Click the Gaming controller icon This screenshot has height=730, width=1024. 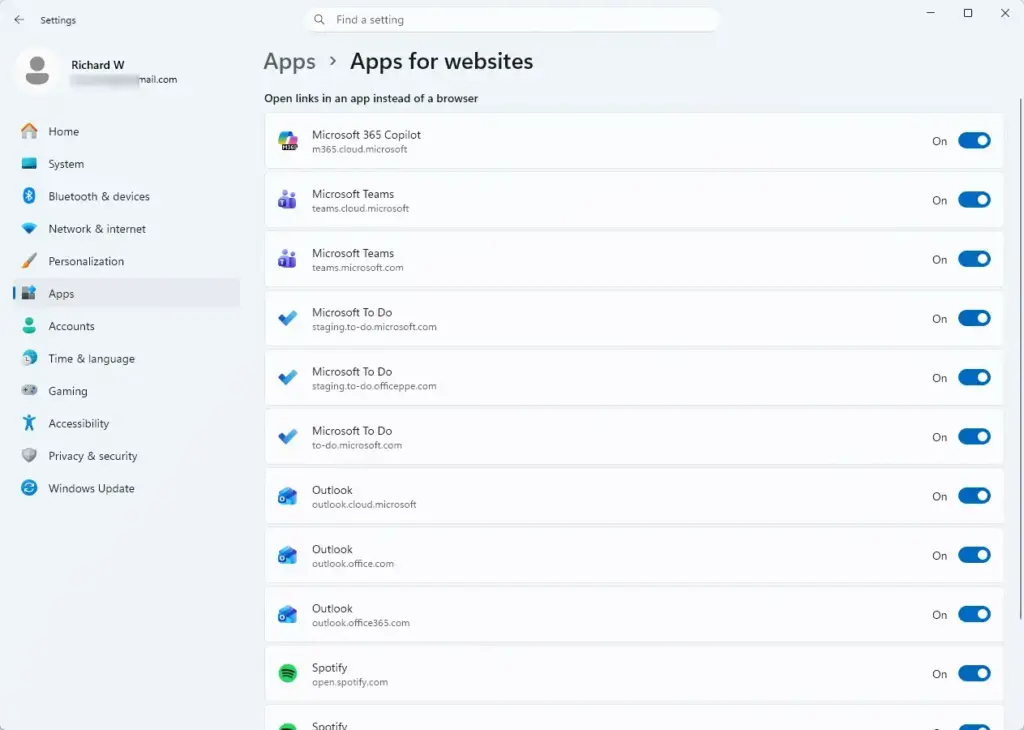point(29,390)
